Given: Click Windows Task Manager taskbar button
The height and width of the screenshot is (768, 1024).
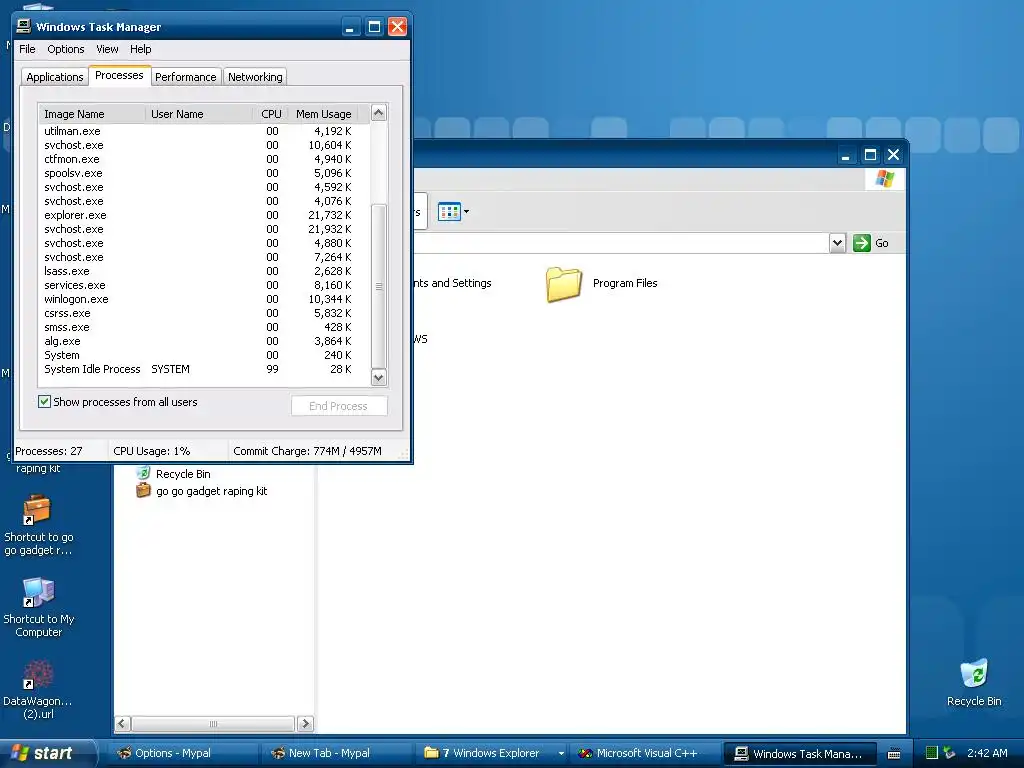Looking at the screenshot, I should (x=799, y=753).
